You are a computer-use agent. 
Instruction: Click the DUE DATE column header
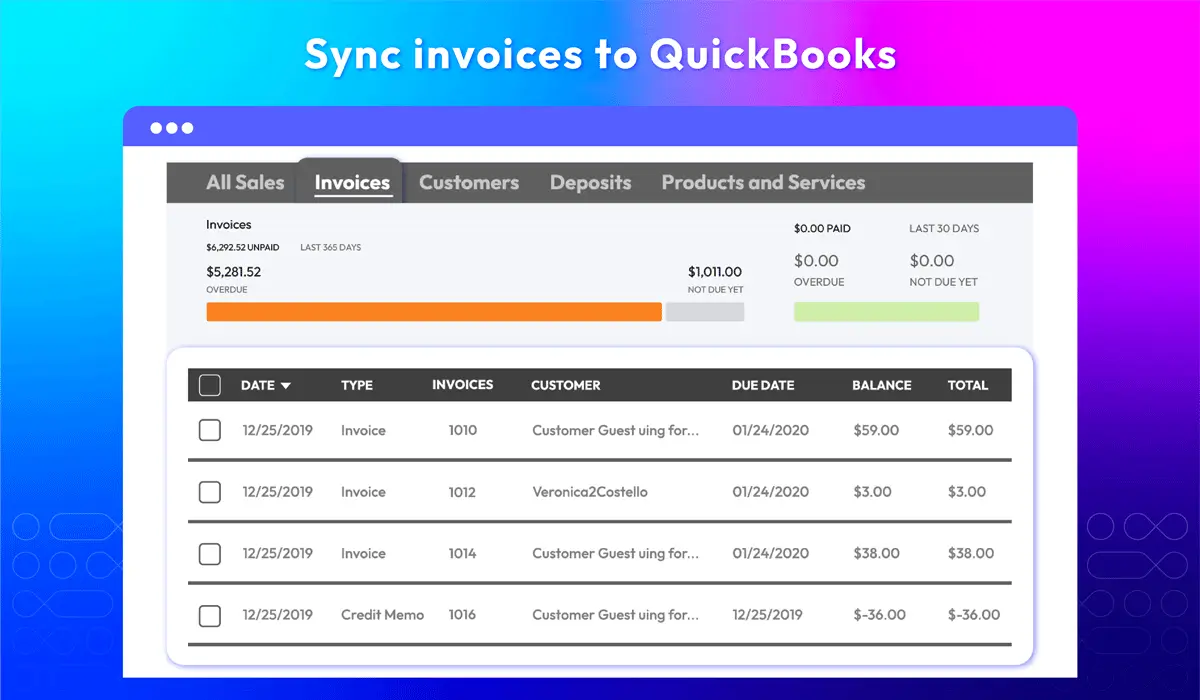[x=763, y=385]
